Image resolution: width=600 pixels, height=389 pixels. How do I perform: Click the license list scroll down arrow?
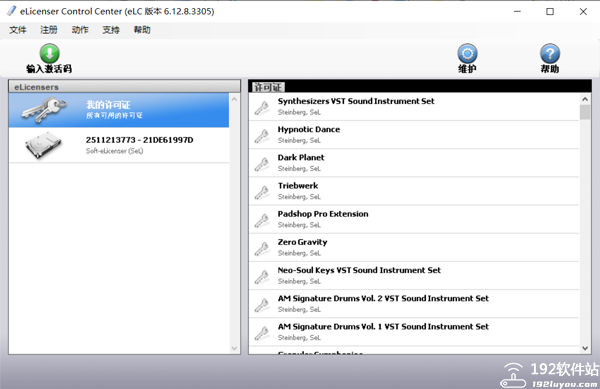585,348
